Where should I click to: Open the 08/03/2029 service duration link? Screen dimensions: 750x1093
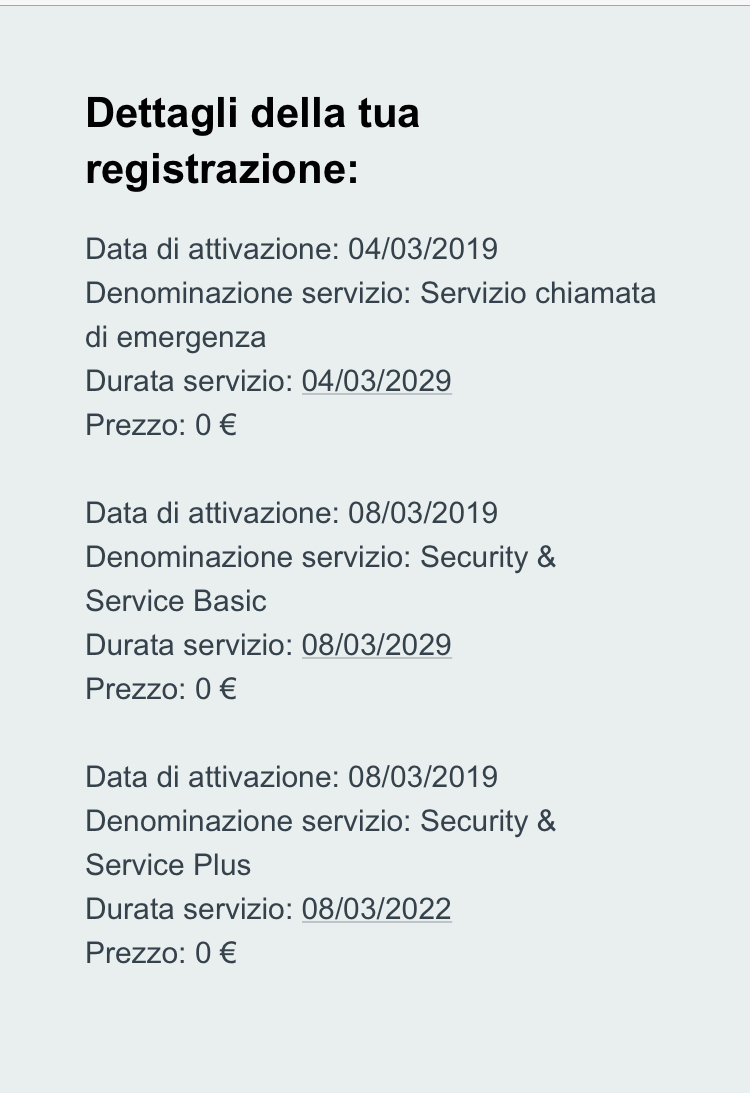(376, 645)
